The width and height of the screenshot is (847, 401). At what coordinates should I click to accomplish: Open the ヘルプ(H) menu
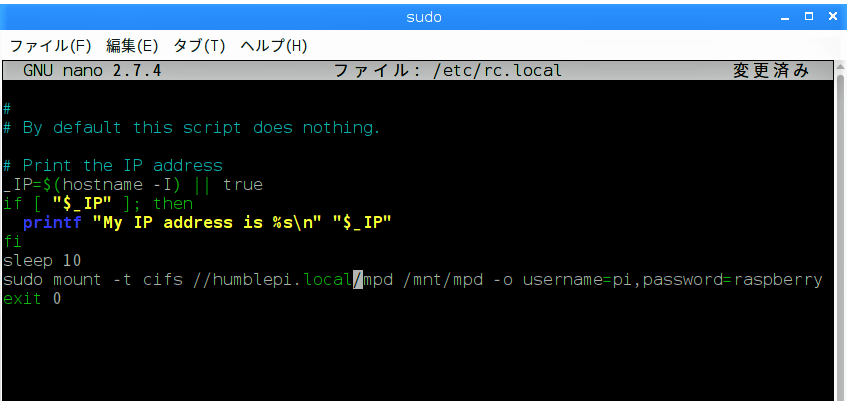click(273, 46)
